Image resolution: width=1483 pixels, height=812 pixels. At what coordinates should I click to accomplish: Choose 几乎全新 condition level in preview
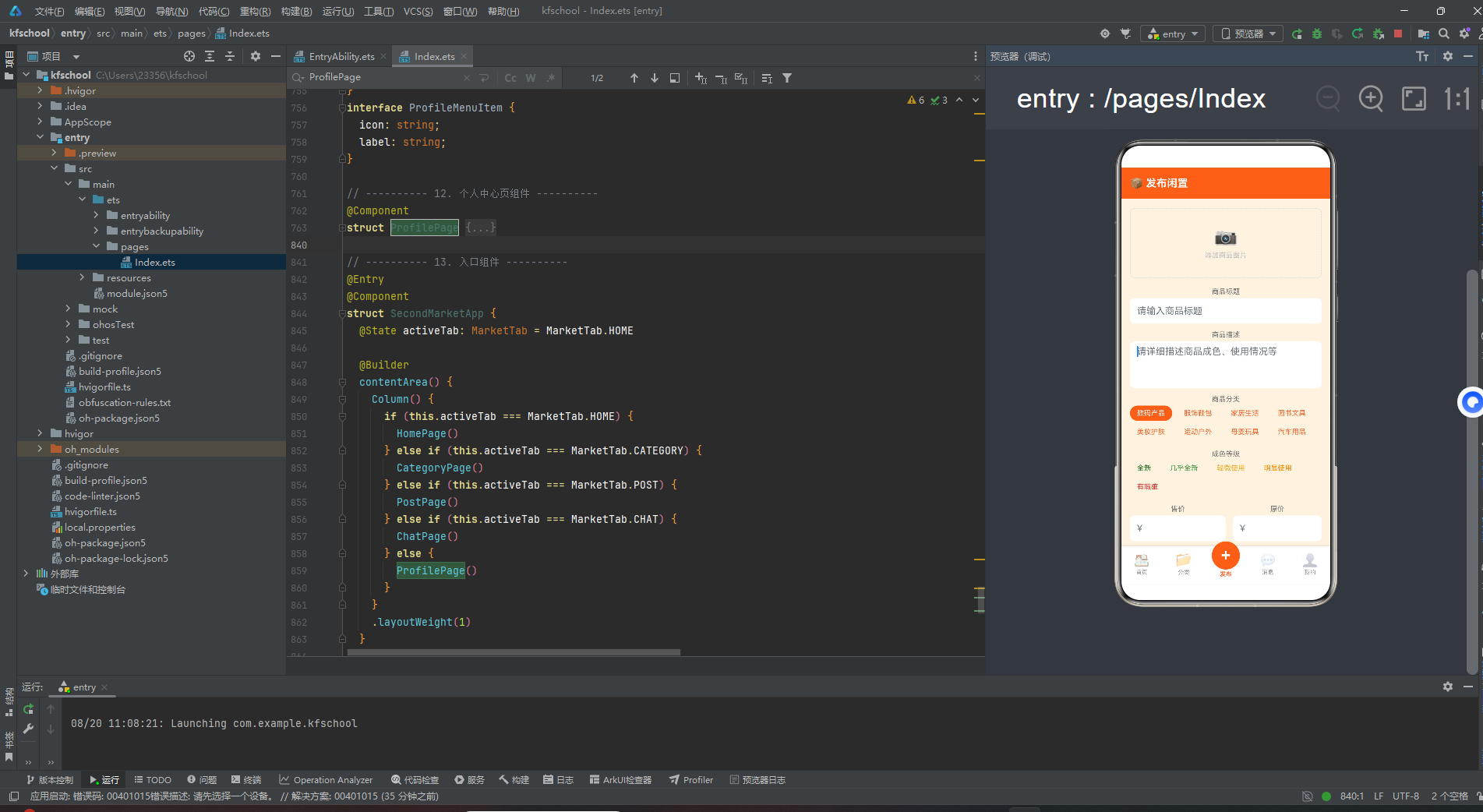pyautogui.click(x=1184, y=468)
